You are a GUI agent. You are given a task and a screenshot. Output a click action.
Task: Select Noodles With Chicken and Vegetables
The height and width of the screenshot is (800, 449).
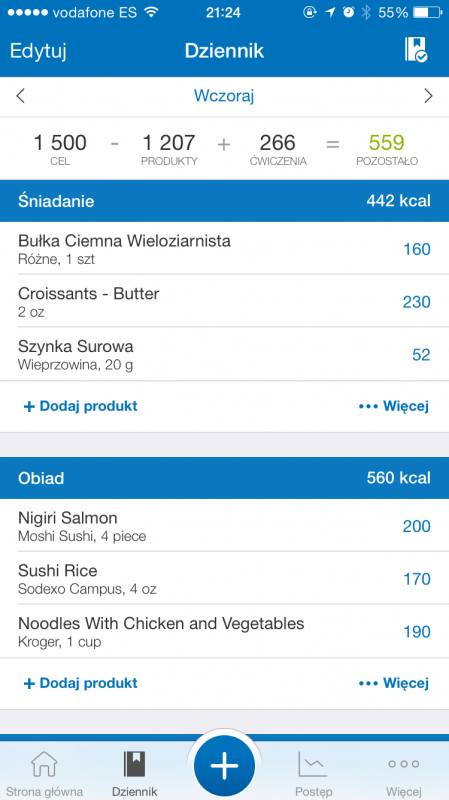(224, 631)
